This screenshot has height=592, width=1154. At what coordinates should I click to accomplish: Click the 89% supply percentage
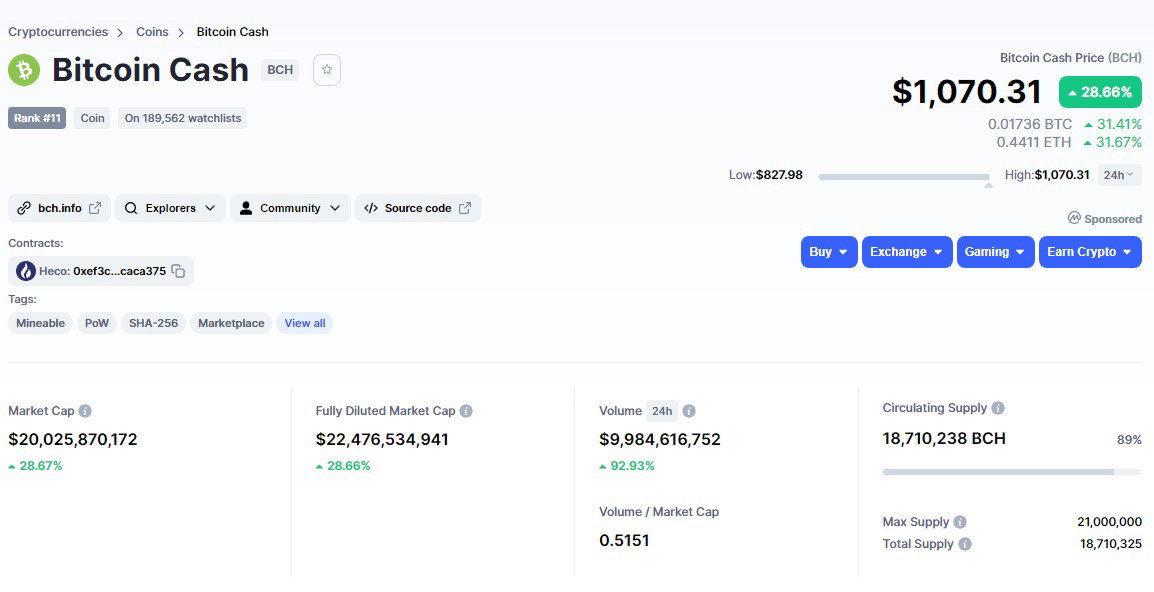coord(1129,440)
